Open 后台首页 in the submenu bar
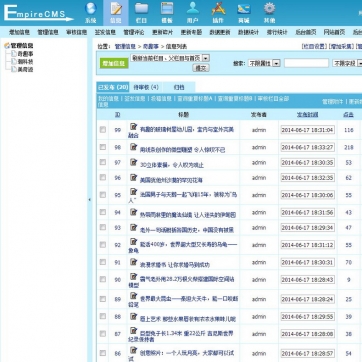 point(305,32)
